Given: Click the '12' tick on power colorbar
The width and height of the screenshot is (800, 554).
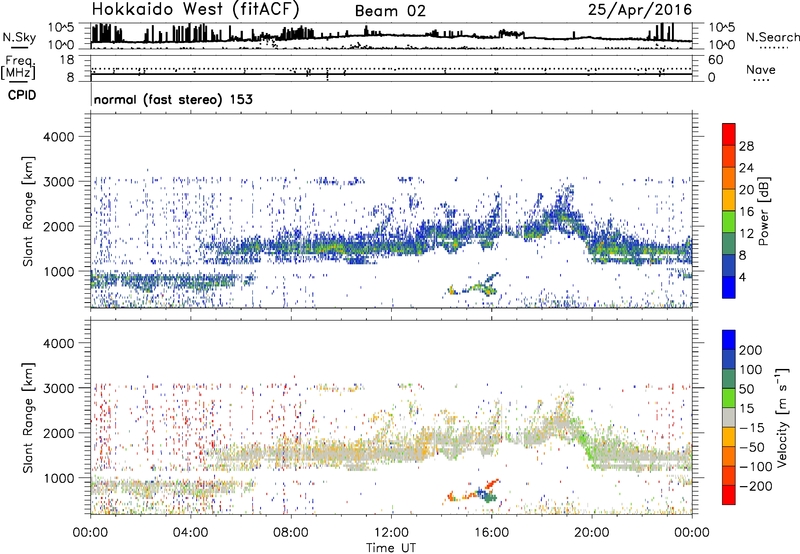Looking at the screenshot, I should [x=746, y=234].
